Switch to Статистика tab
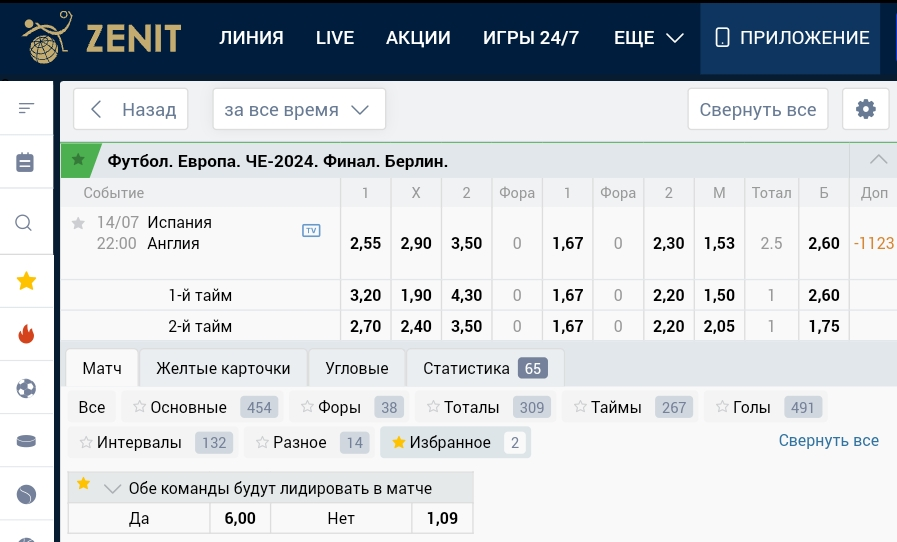The width and height of the screenshot is (897, 542). pyautogui.click(x=485, y=368)
